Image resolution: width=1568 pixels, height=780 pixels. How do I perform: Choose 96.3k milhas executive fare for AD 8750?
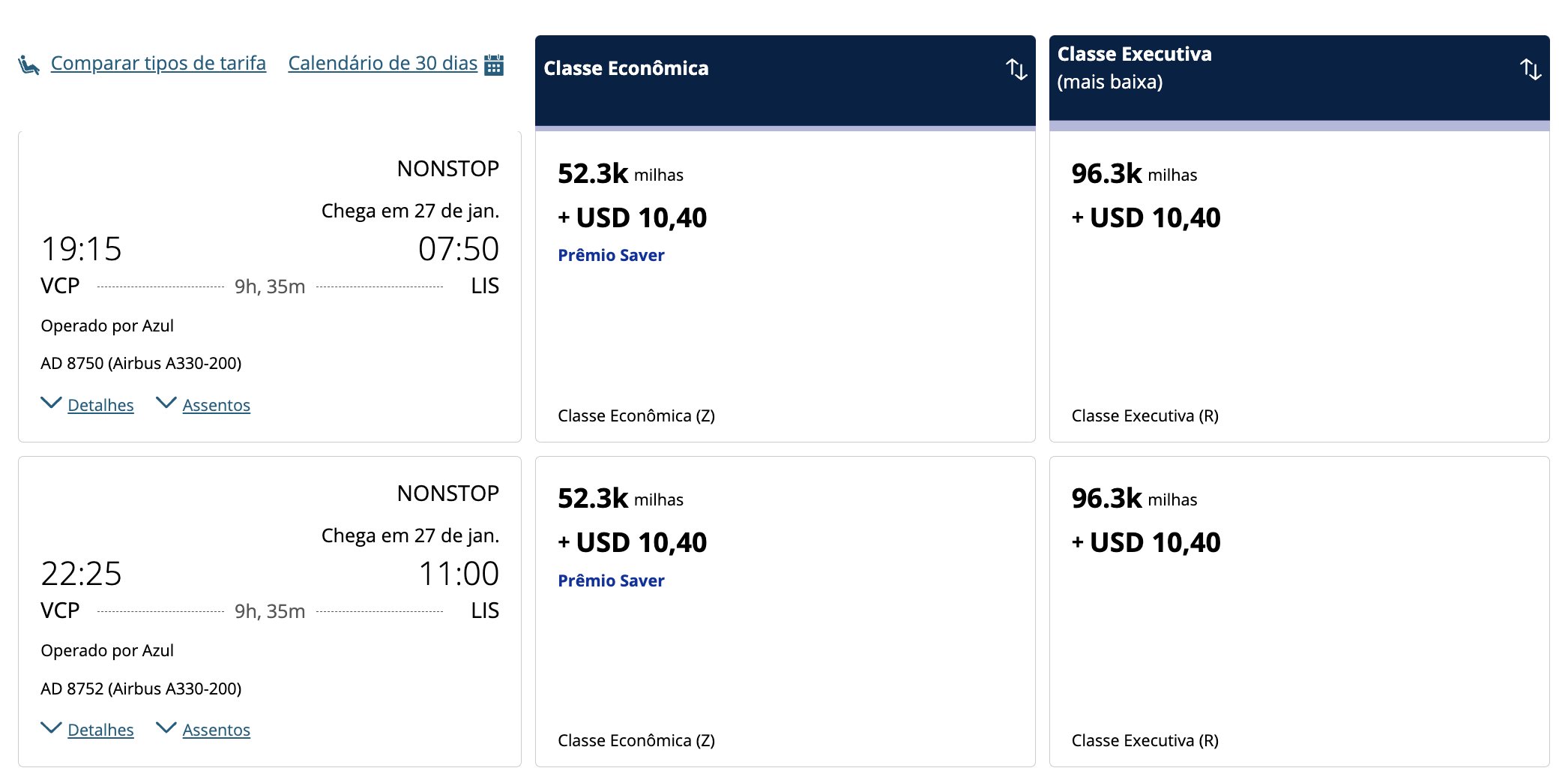(x=1300, y=286)
